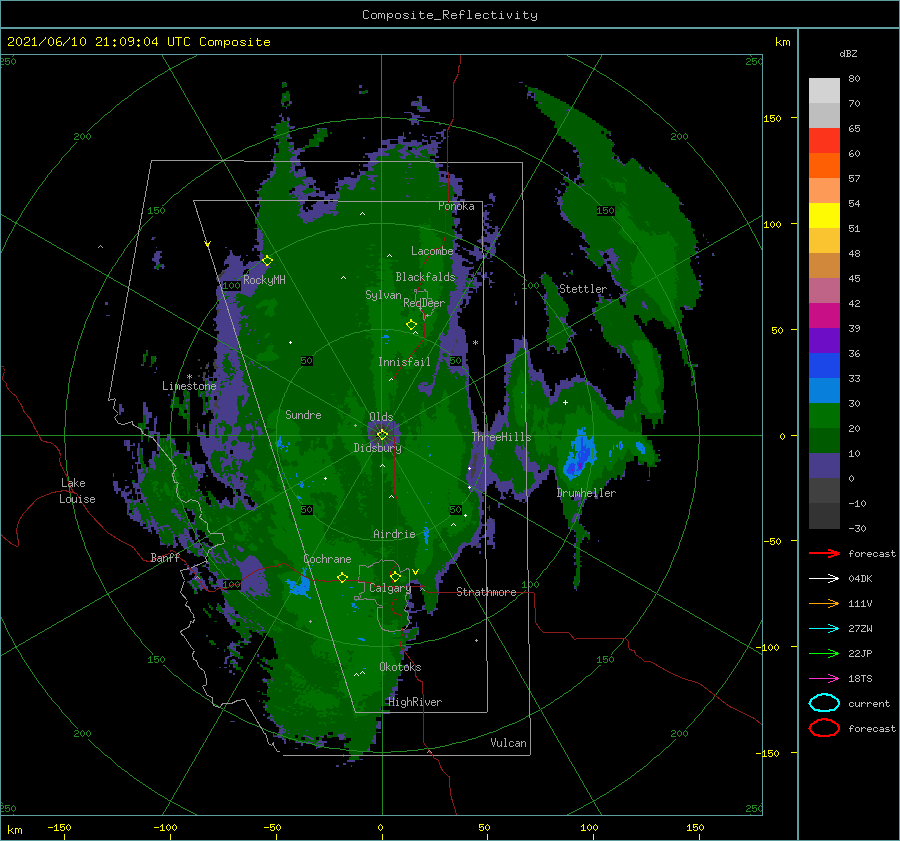The image size is (900, 841).
Task: Click the red 60–65 dBZ color swatch
Action: coord(824,141)
